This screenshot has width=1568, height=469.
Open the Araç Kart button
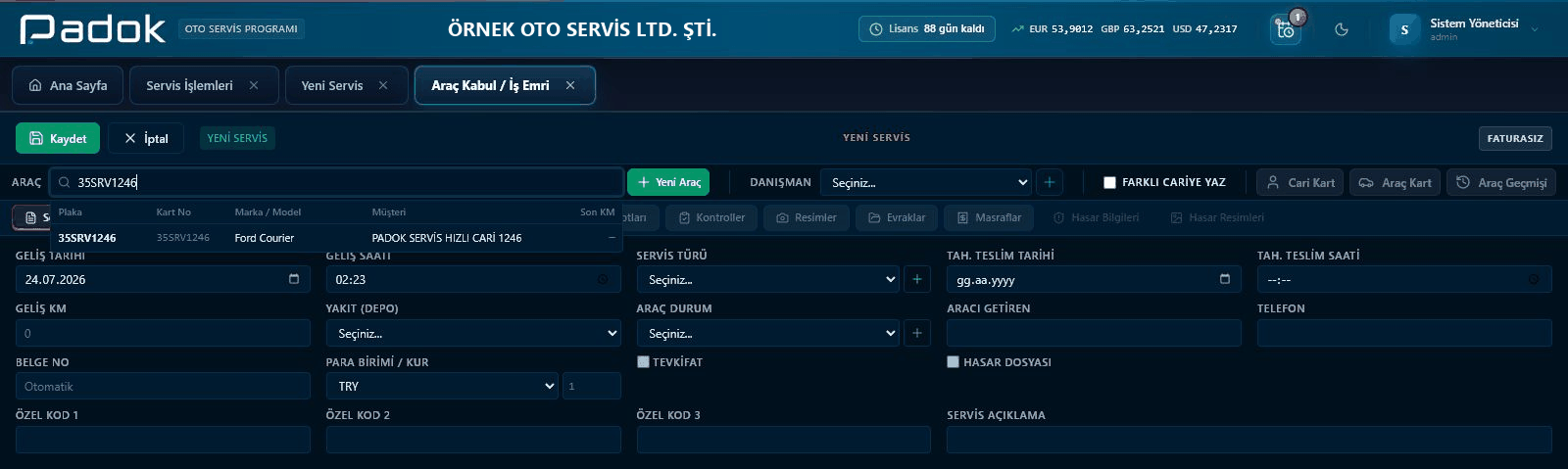[x=1395, y=182]
